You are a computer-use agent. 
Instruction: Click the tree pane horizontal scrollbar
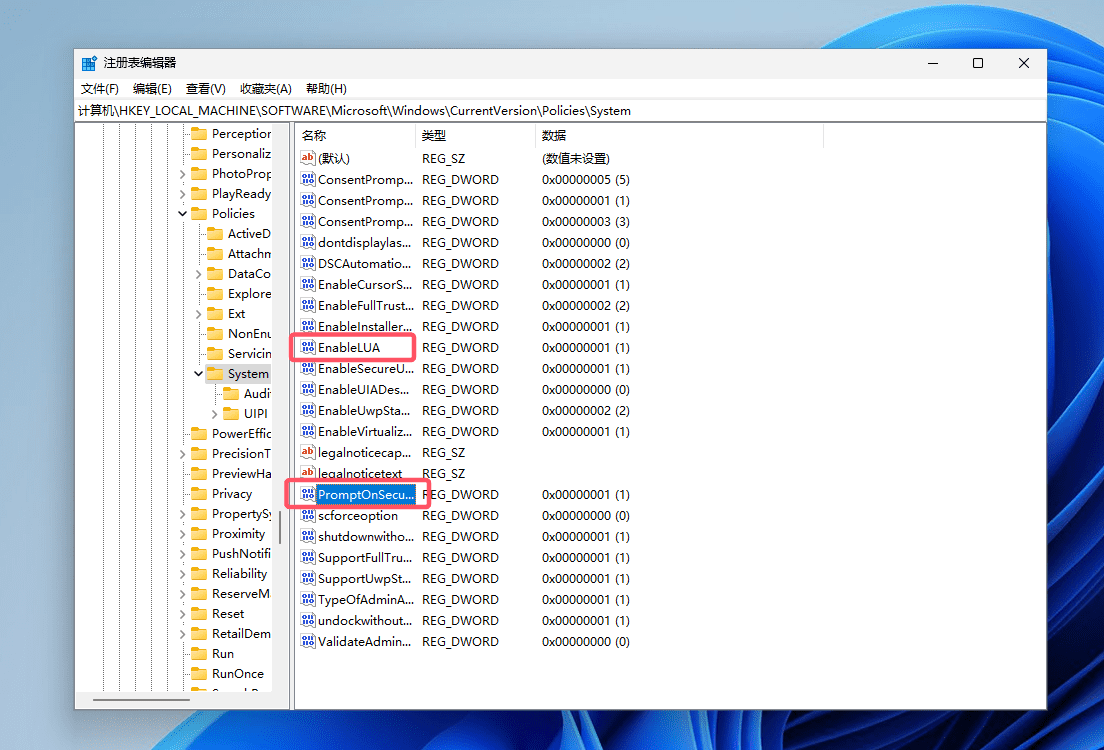pyautogui.click(x=142, y=700)
